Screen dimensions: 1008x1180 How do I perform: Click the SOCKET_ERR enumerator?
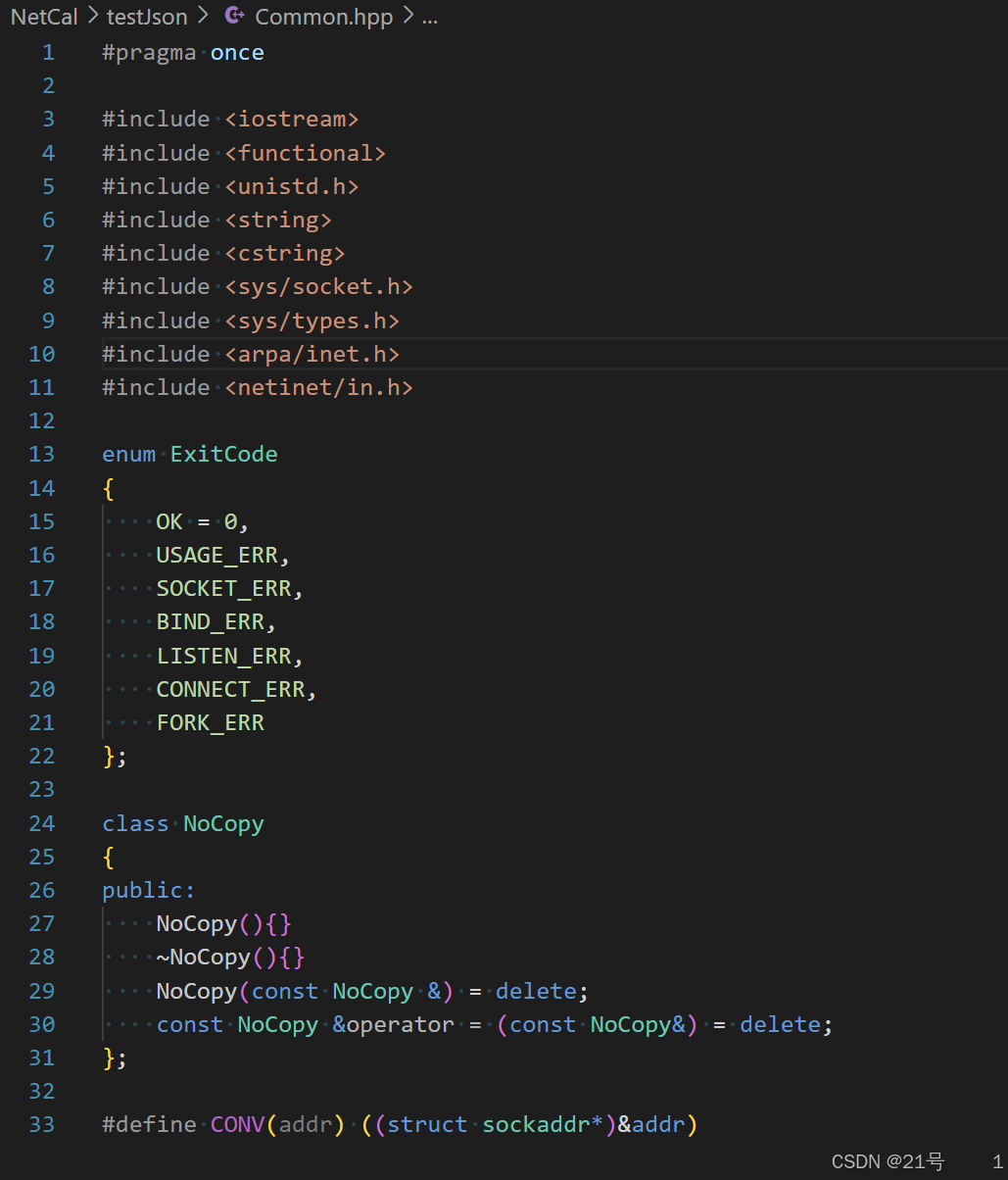tap(224, 589)
